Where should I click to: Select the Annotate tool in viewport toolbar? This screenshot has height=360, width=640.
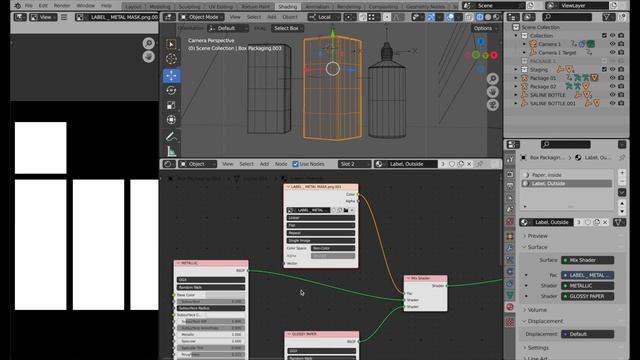[171, 137]
